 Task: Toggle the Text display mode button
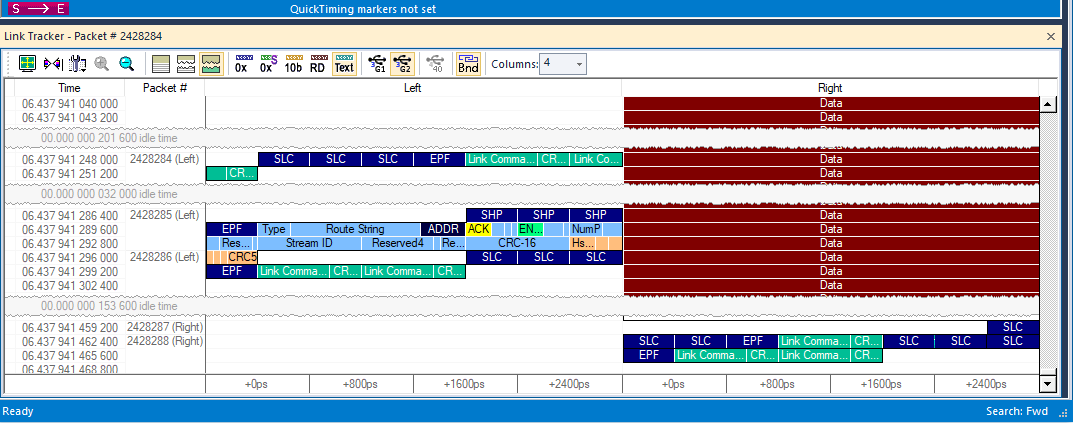[344, 64]
